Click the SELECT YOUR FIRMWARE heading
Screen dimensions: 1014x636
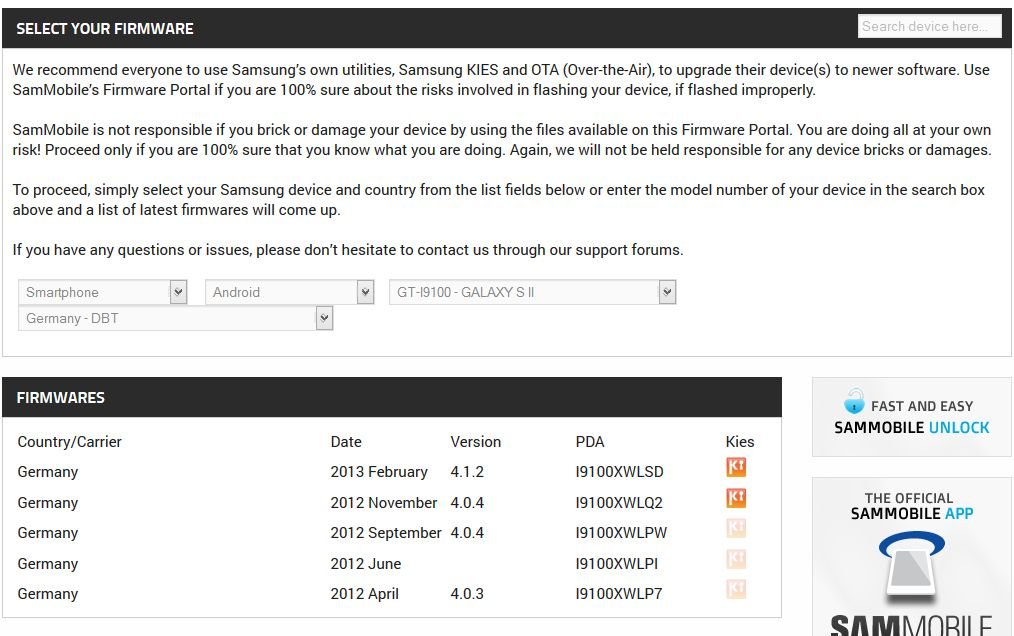click(x=105, y=28)
